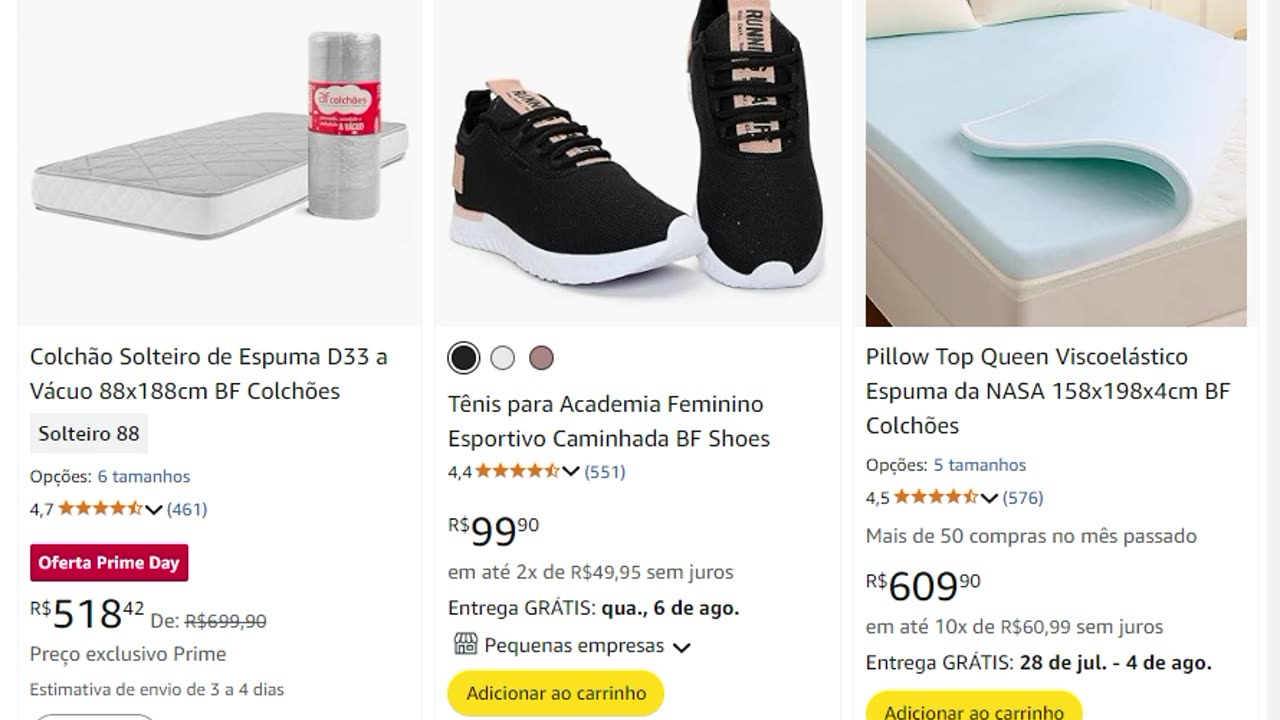1280x720 pixels.
Task: Choose the white color swatch for sneakers
Action: (x=503, y=358)
